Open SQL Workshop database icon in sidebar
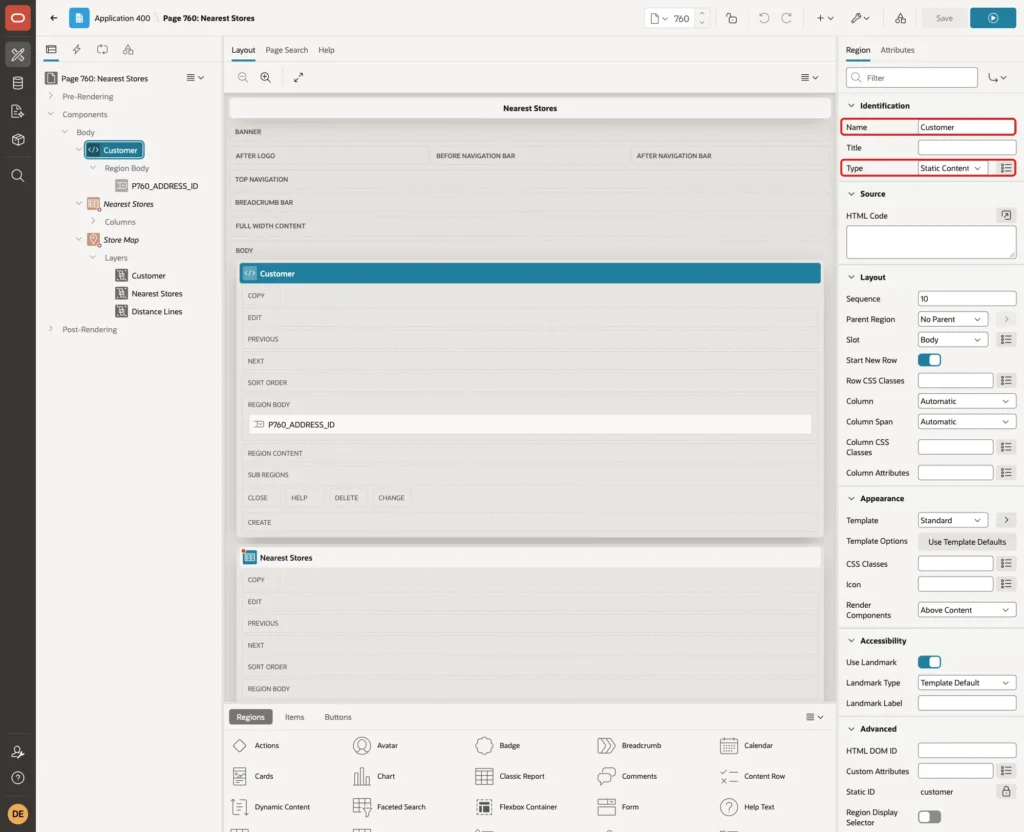 click(x=18, y=83)
